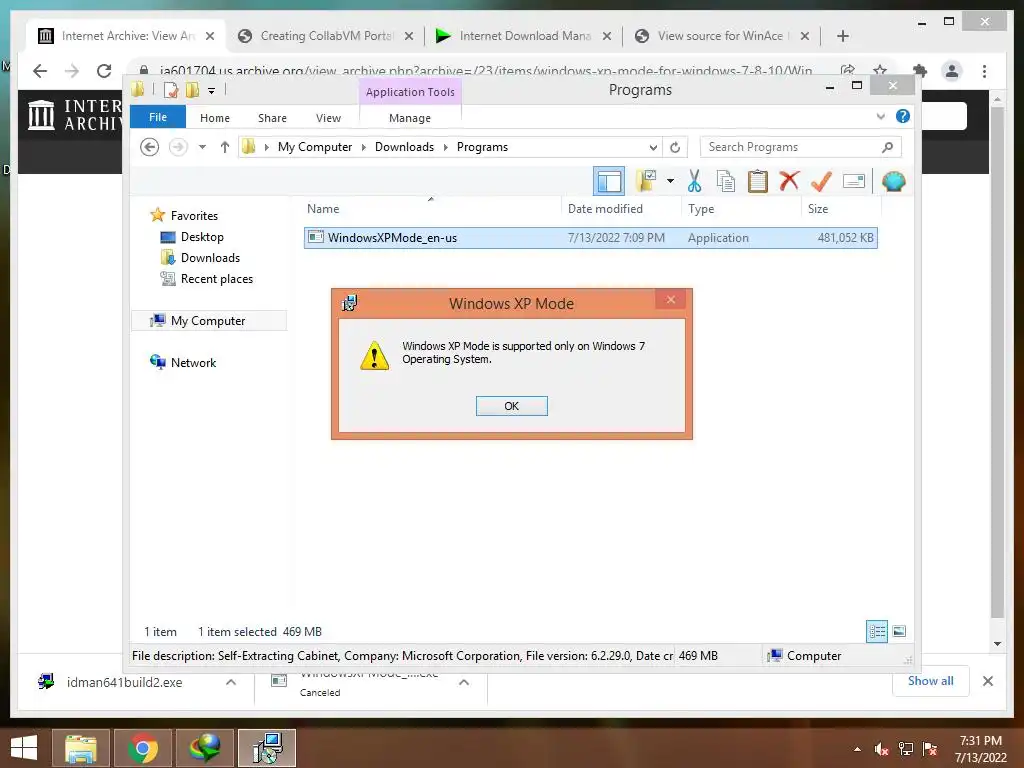
Task: Switch to details view layout icon
Action: click(x=877, y=631)
